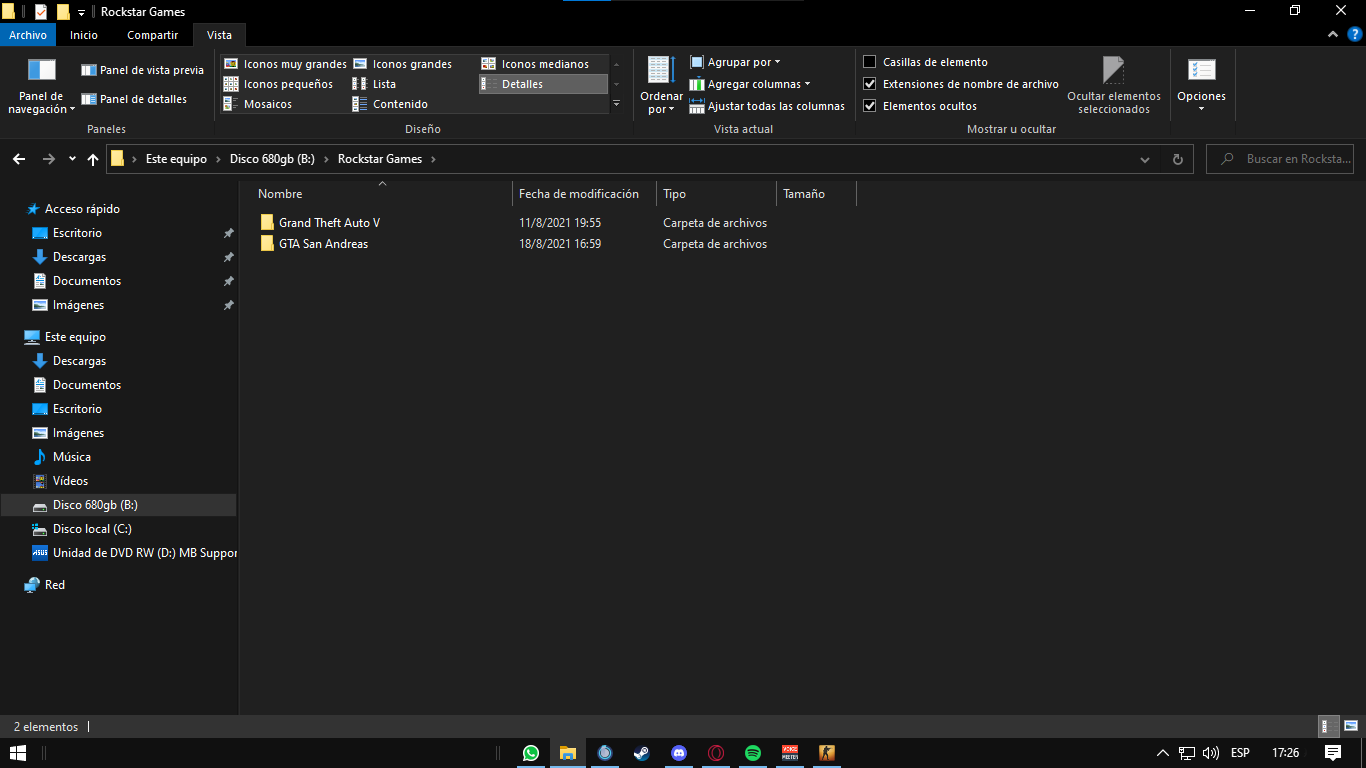The image size is (1366, 768).
Task: Open the Opera browser from the taskbar
Action: pos(716,753)
